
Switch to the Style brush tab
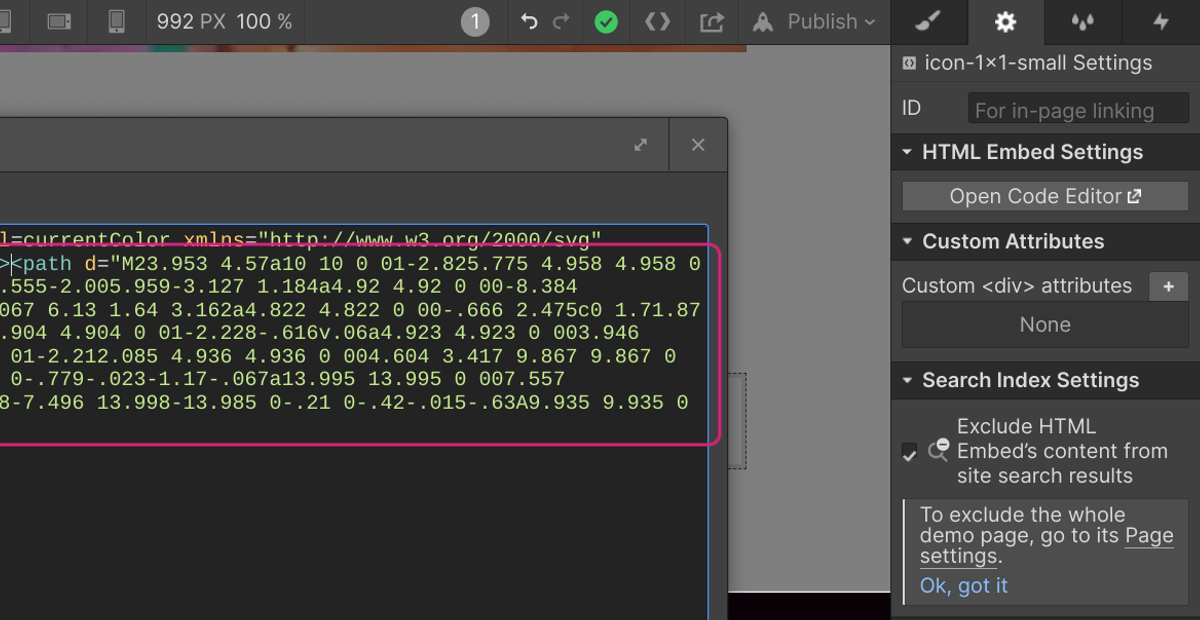[x=928, y=21]
